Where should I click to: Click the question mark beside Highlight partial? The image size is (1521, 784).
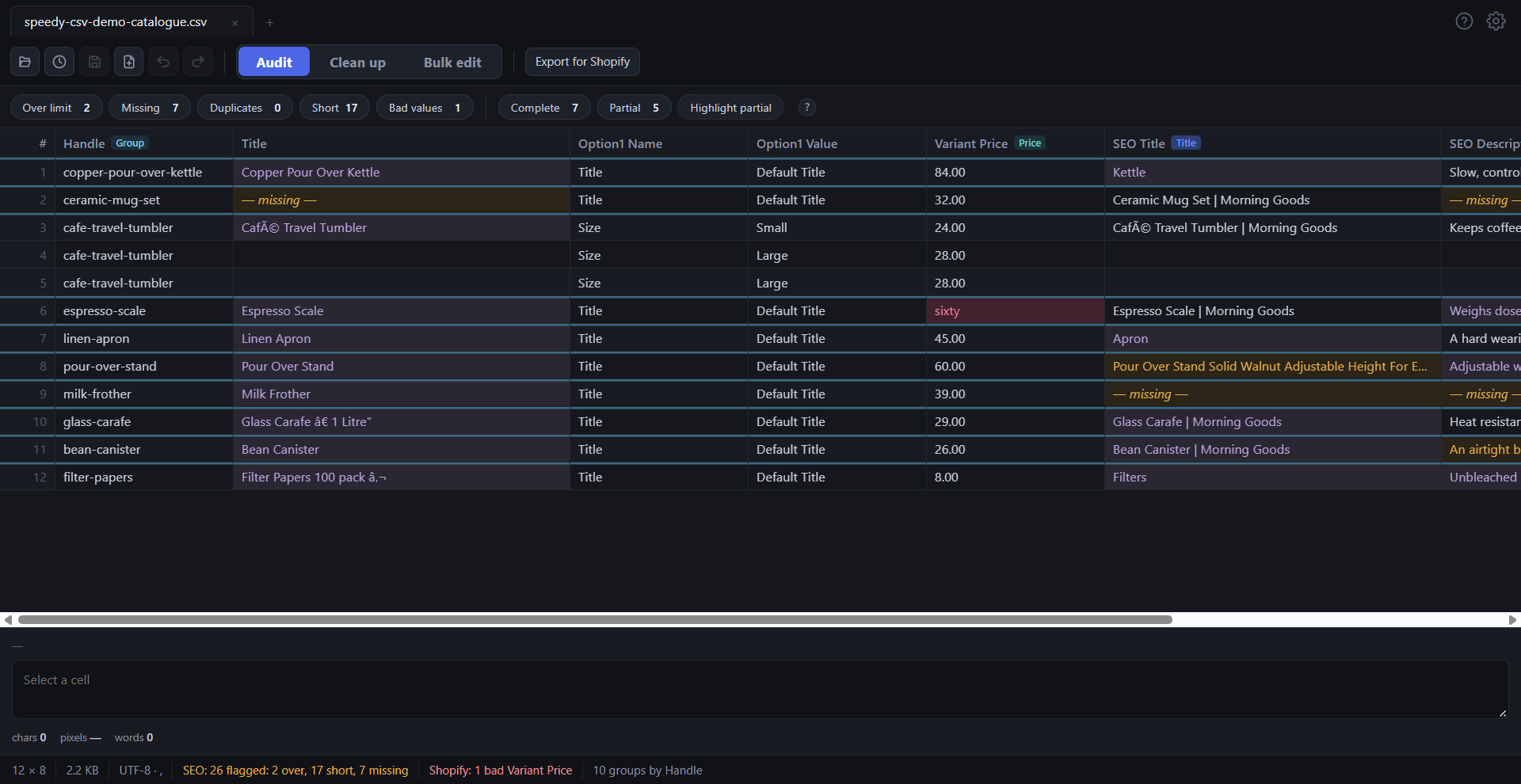806,108
